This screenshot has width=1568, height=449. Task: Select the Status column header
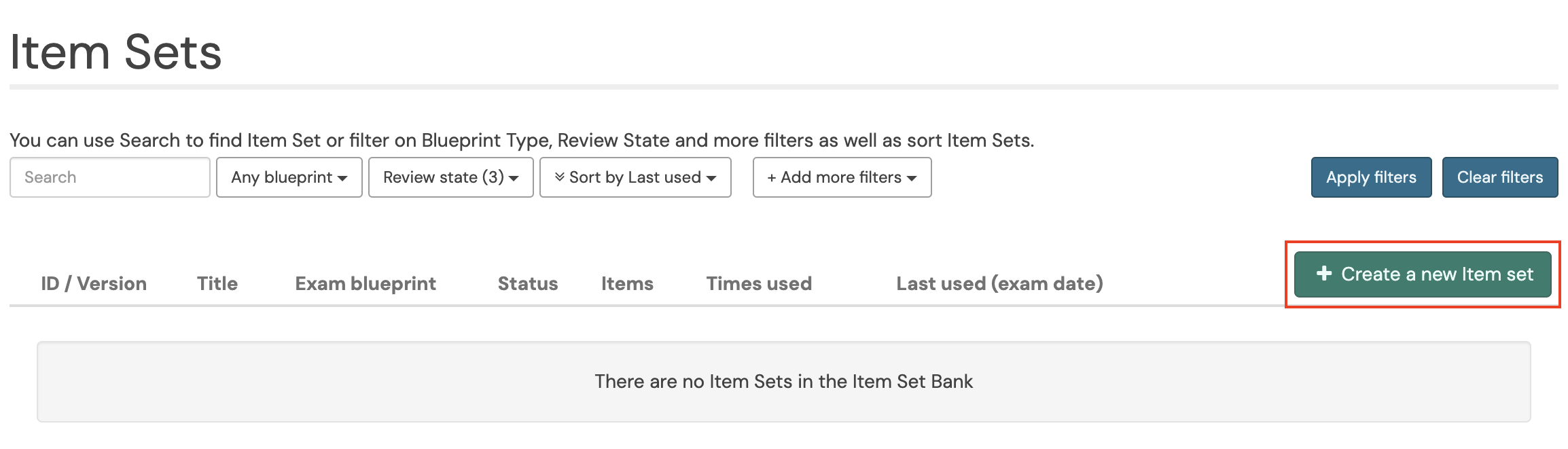coord(527,283)
